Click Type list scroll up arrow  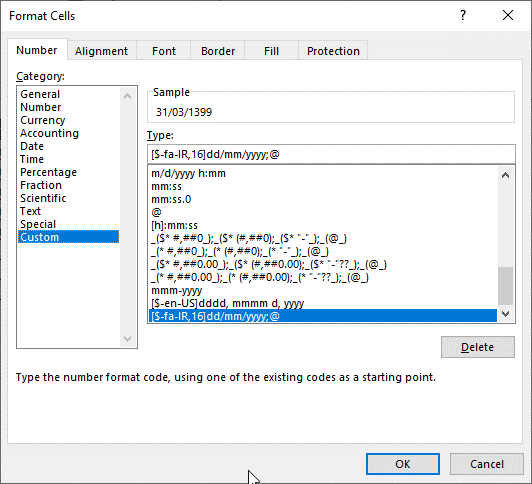coord(506,175)
